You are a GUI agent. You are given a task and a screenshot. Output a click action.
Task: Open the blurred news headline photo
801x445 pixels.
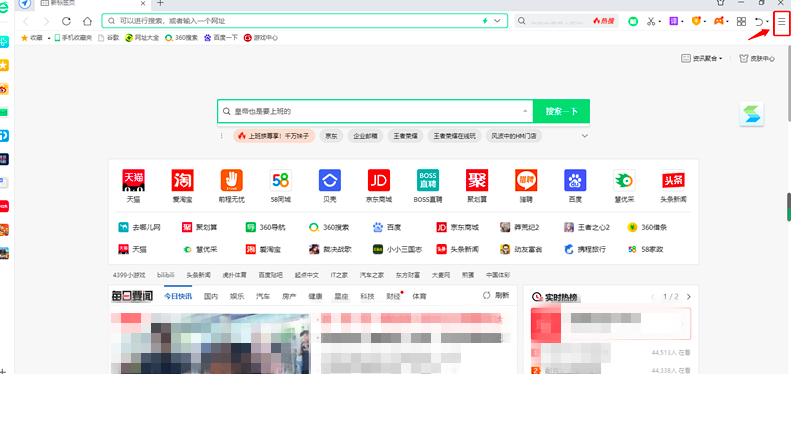(210, 343)
